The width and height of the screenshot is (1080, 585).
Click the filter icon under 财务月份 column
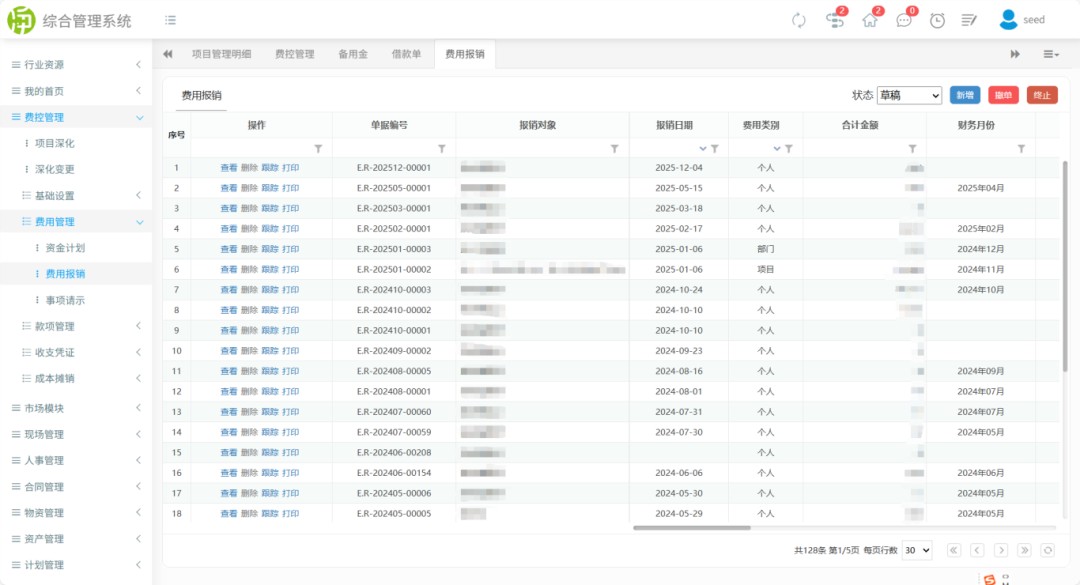click(1021, 148)
